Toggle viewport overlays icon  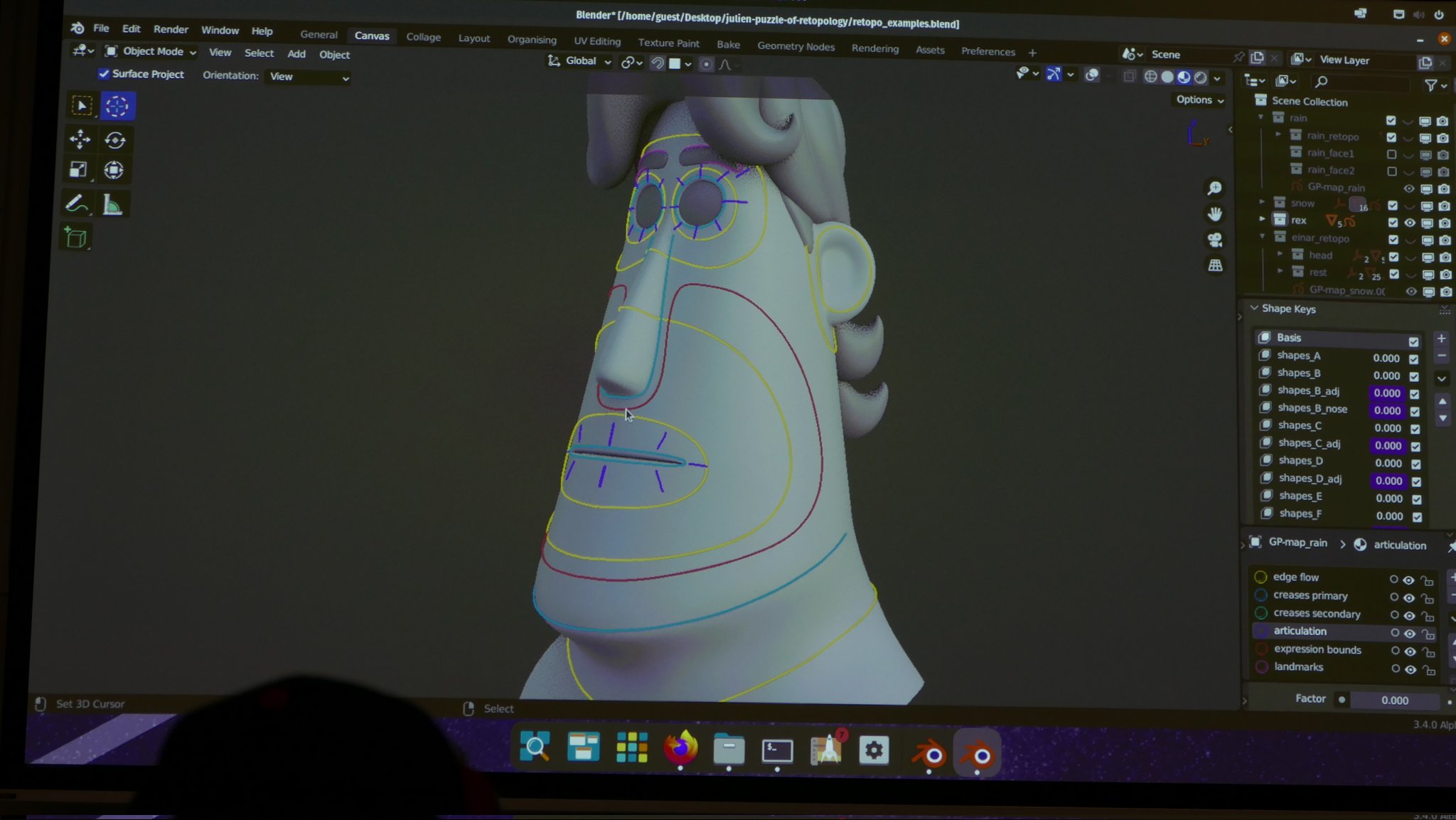click(1092, 75)
